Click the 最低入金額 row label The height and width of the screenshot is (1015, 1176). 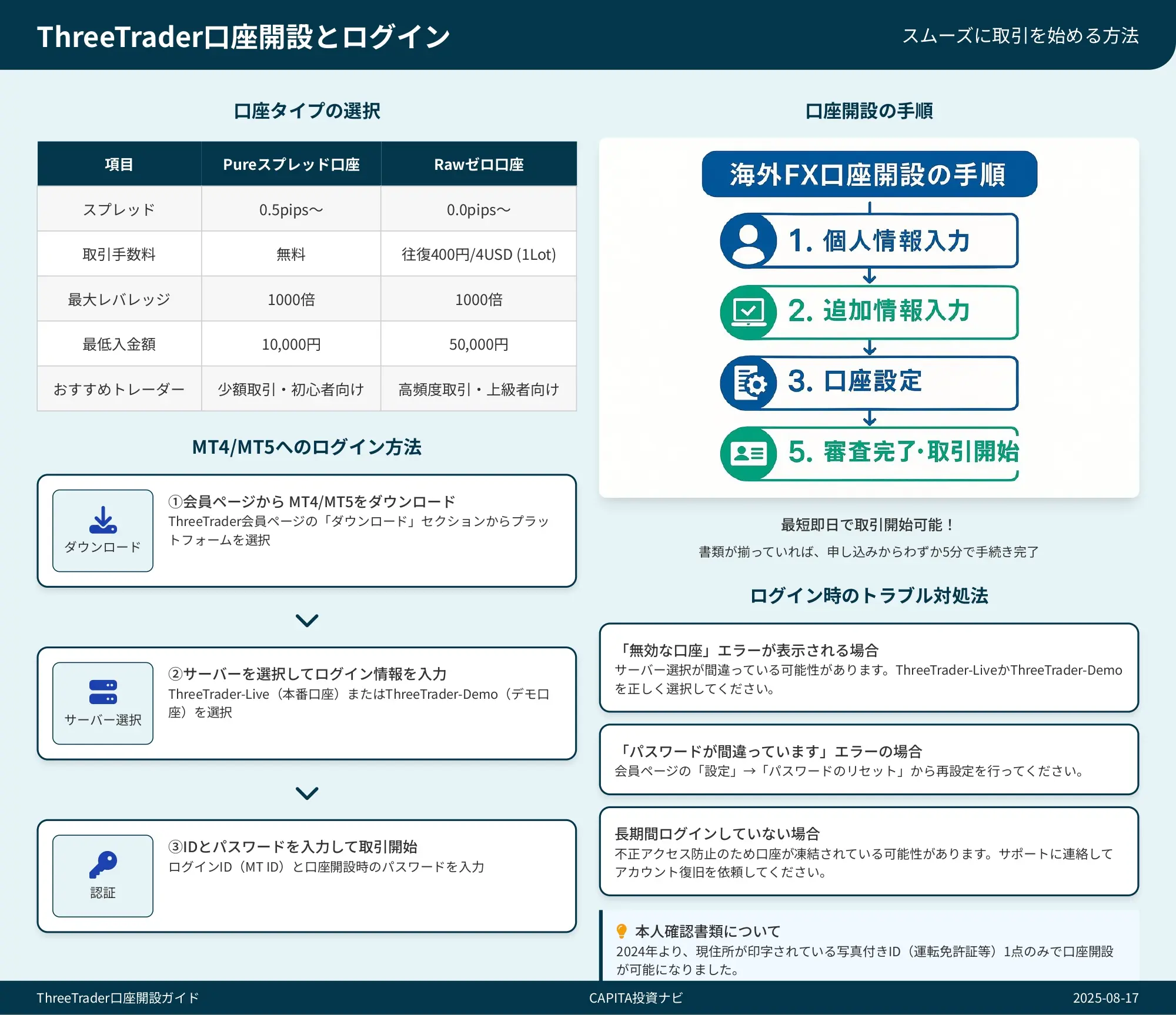click(x=119, y=344)
